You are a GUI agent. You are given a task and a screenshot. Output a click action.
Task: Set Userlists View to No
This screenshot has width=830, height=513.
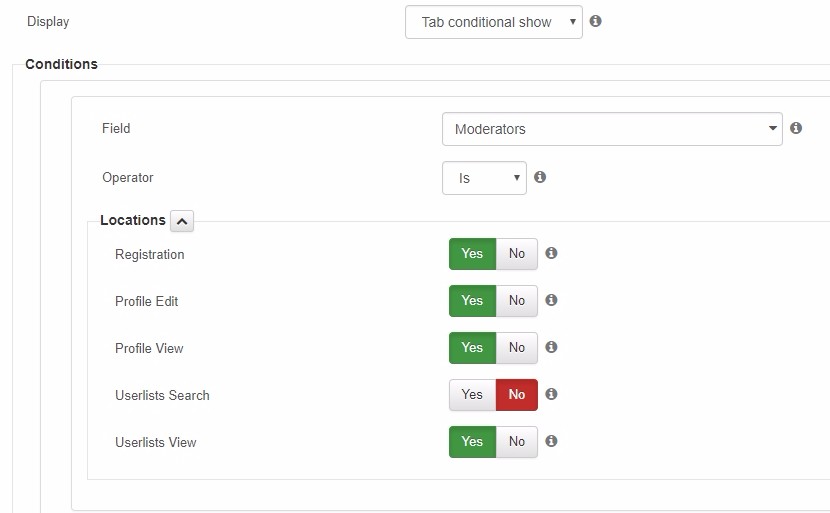[x=517, y=442]
